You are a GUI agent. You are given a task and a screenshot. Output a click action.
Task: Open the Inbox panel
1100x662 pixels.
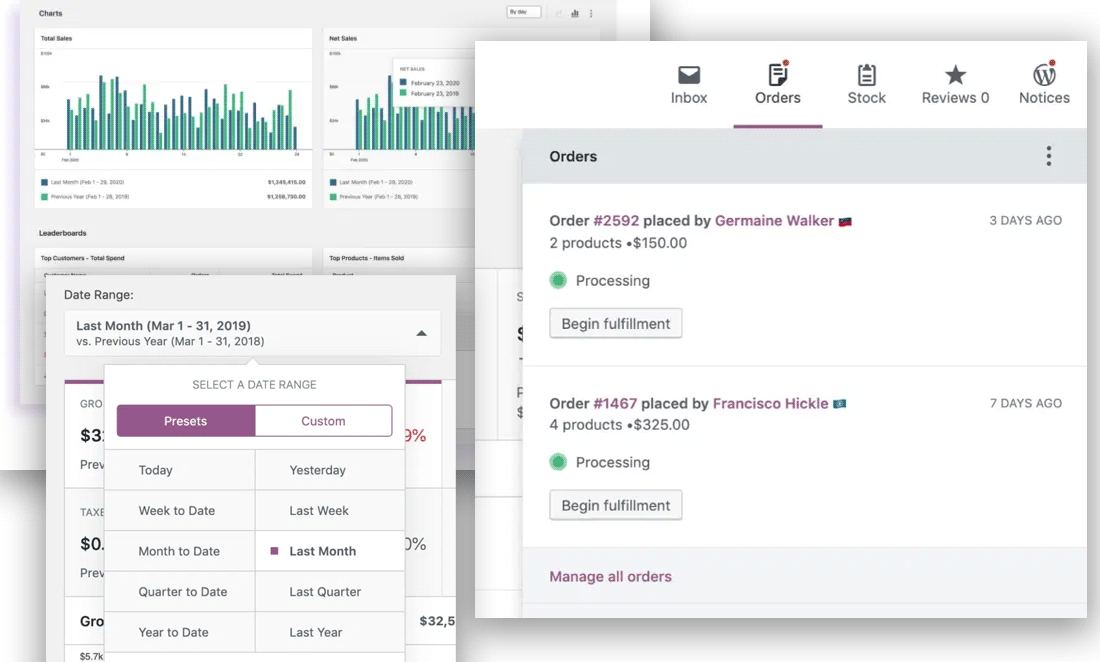(x=688, y=84)
